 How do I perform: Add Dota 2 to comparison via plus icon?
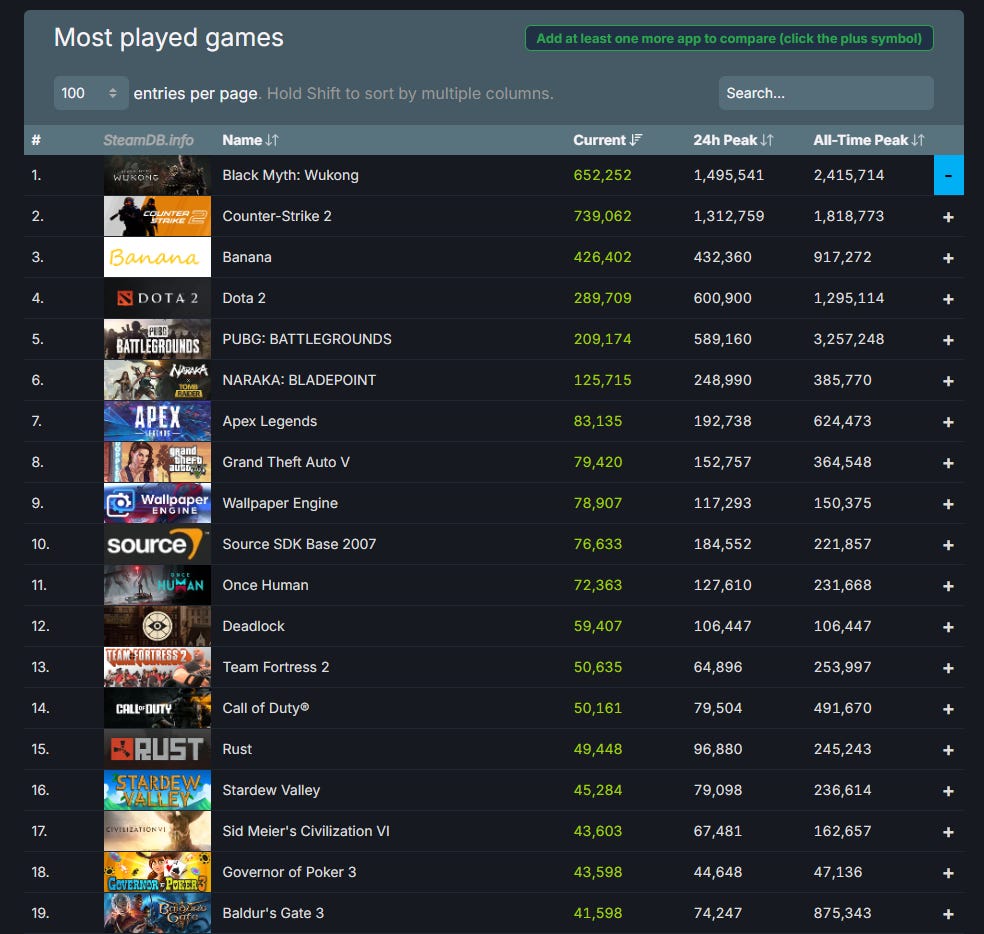948,299
